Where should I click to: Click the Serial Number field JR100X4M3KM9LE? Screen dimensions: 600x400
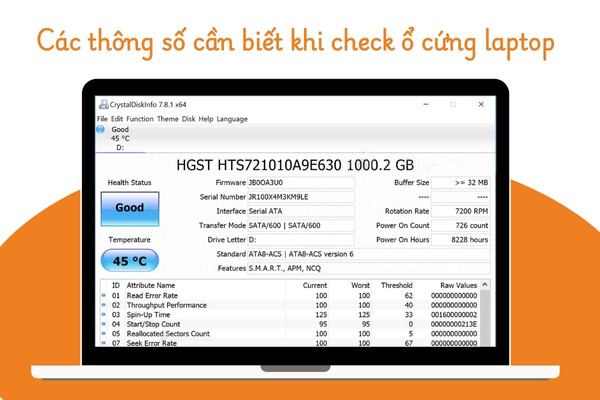coord(301,197)
